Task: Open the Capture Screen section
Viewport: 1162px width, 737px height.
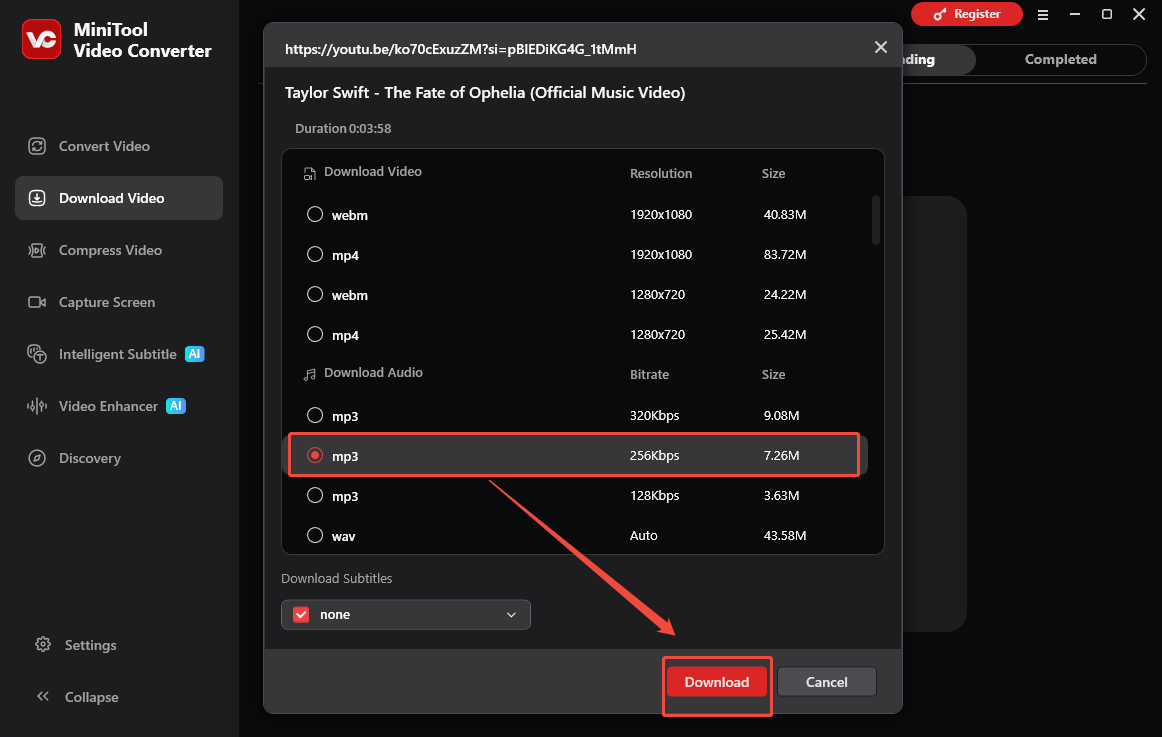Action: click(119, 302)
